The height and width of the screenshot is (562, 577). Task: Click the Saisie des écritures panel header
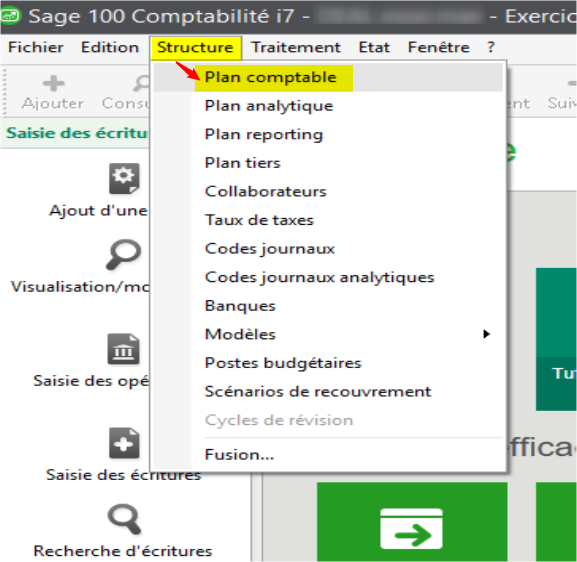pyautogui.click(x=75, y=133)
